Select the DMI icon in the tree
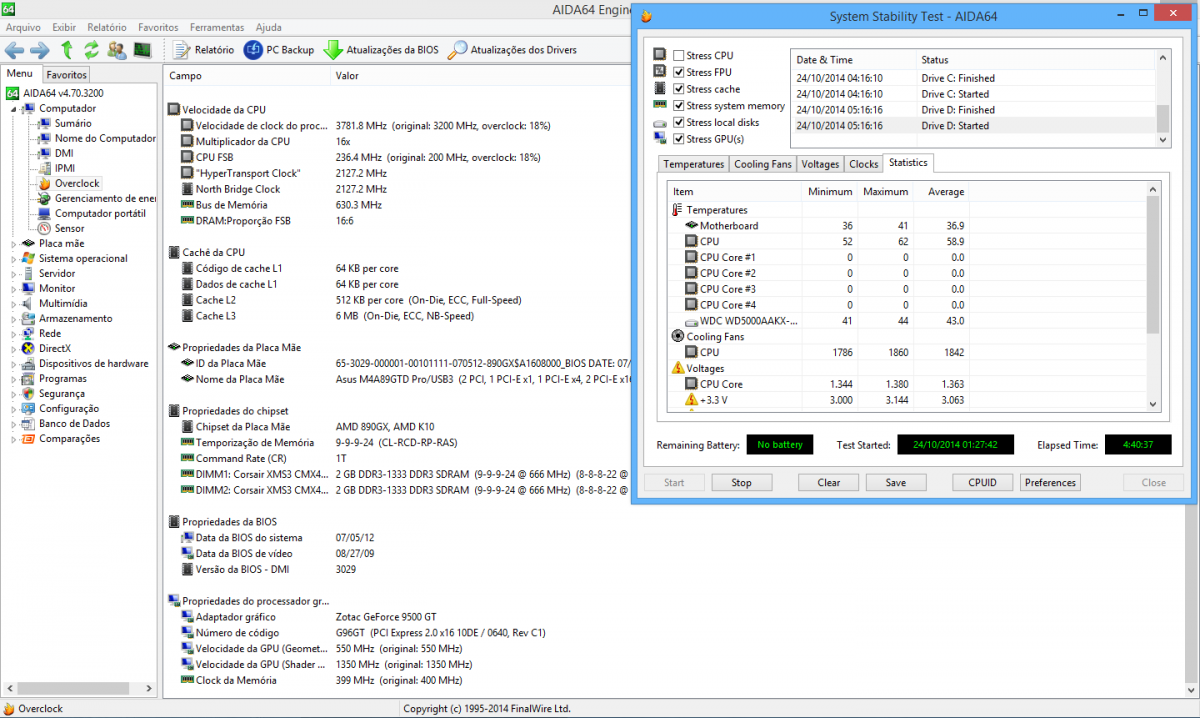The image size is (1200, 718). 45,153
